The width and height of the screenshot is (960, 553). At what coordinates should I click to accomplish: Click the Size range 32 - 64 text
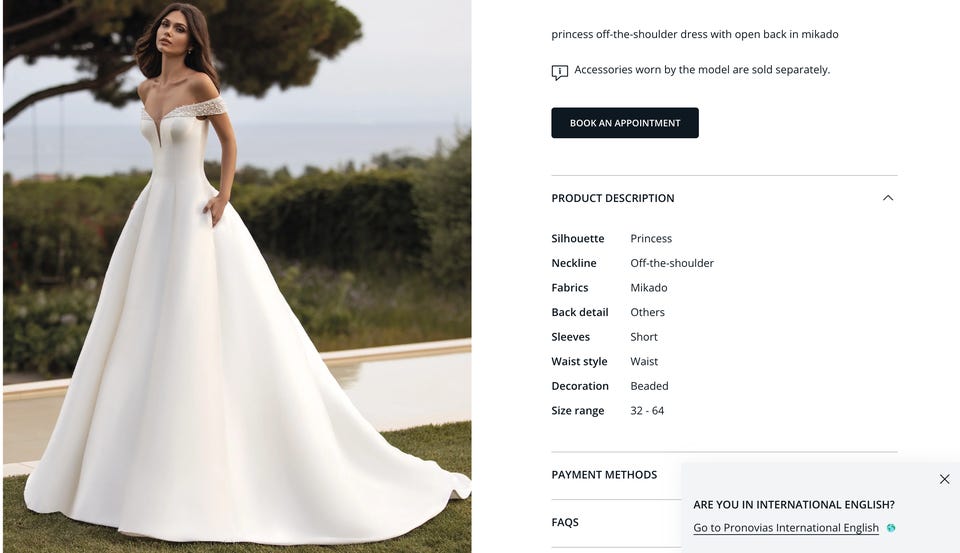(647, 410)
